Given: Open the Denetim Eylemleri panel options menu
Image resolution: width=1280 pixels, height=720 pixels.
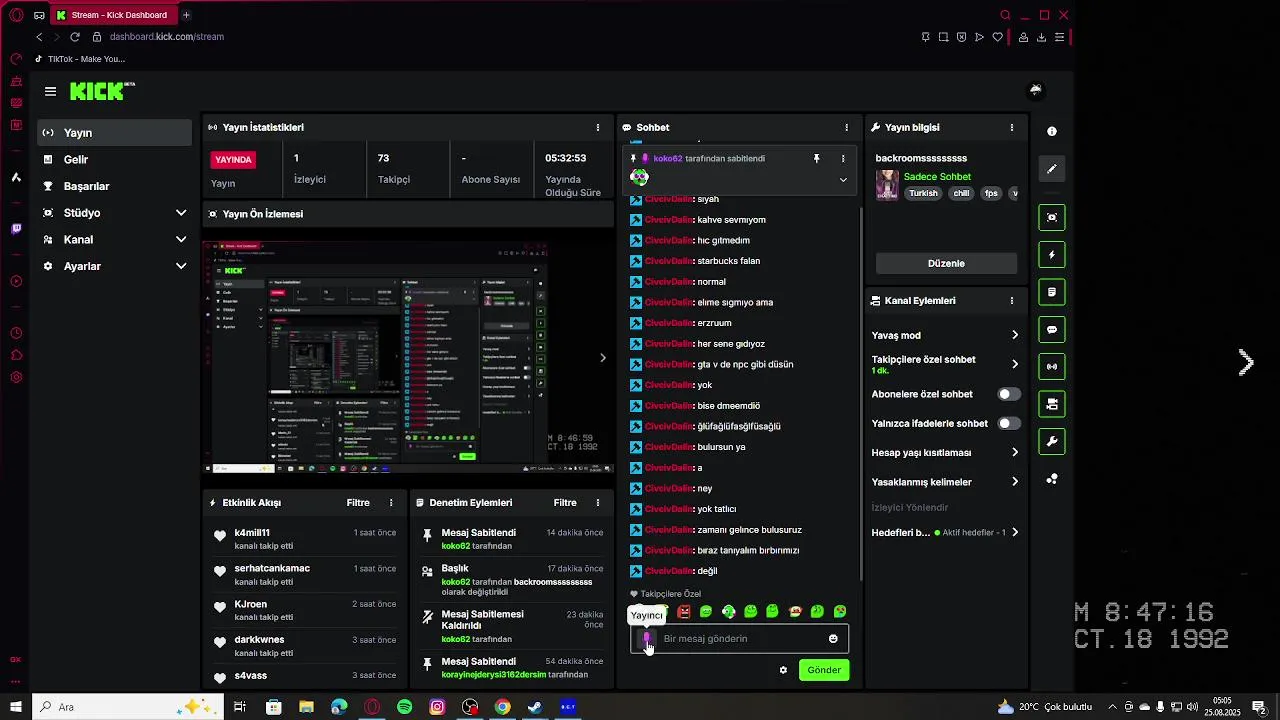Looking at the screenshot, I should point(598,503).
